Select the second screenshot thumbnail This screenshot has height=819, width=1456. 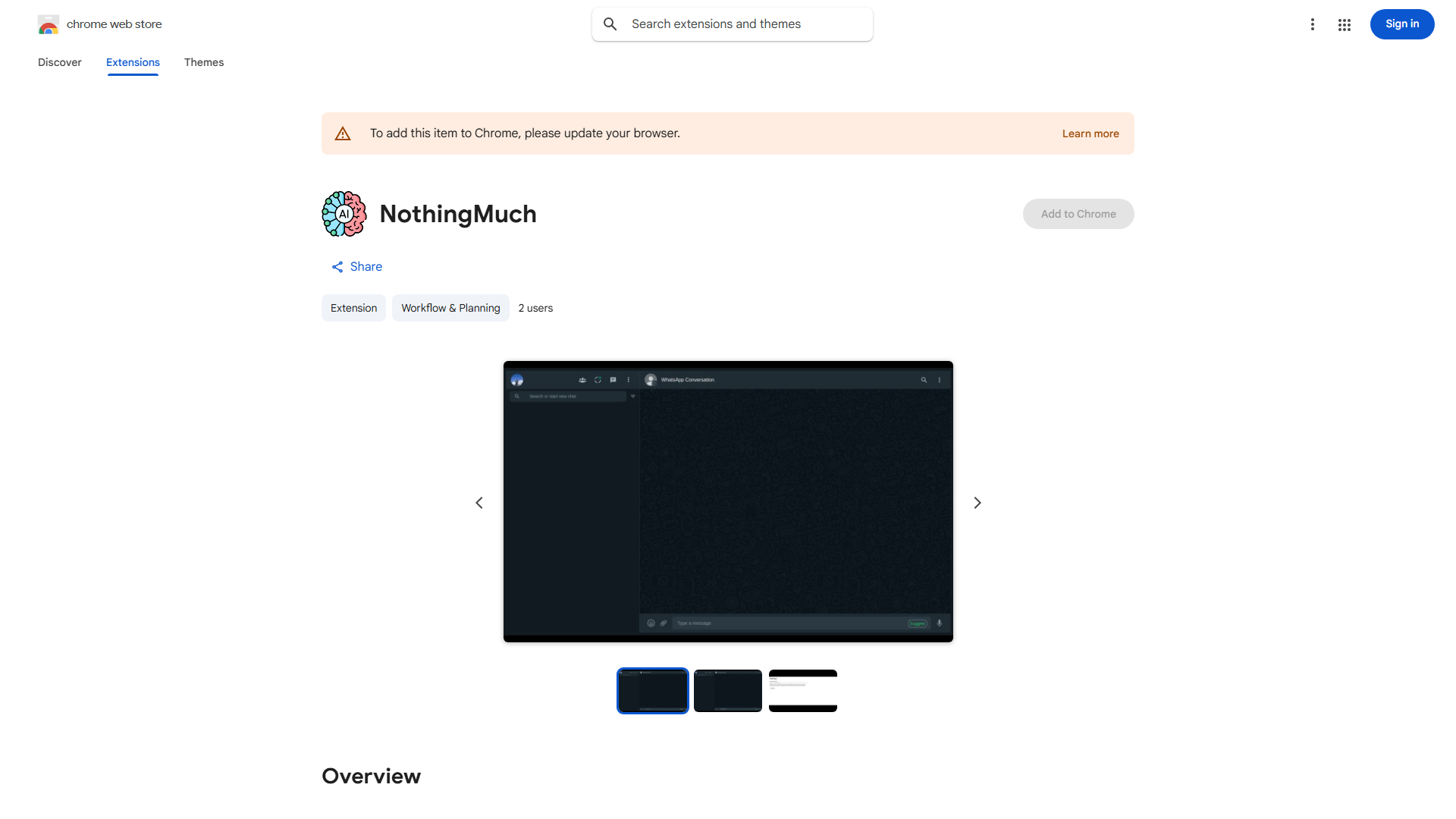click(x=727, y=691)
